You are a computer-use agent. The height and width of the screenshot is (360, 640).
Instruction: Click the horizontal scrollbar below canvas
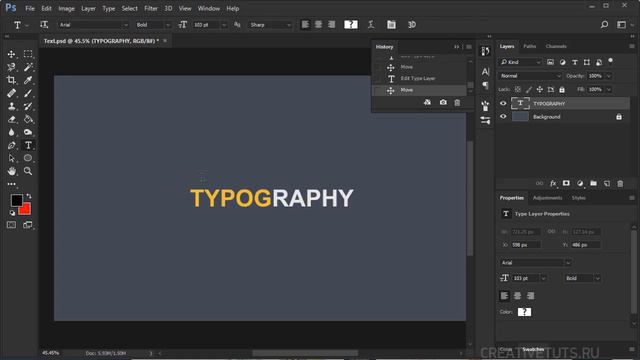(305, 353)
